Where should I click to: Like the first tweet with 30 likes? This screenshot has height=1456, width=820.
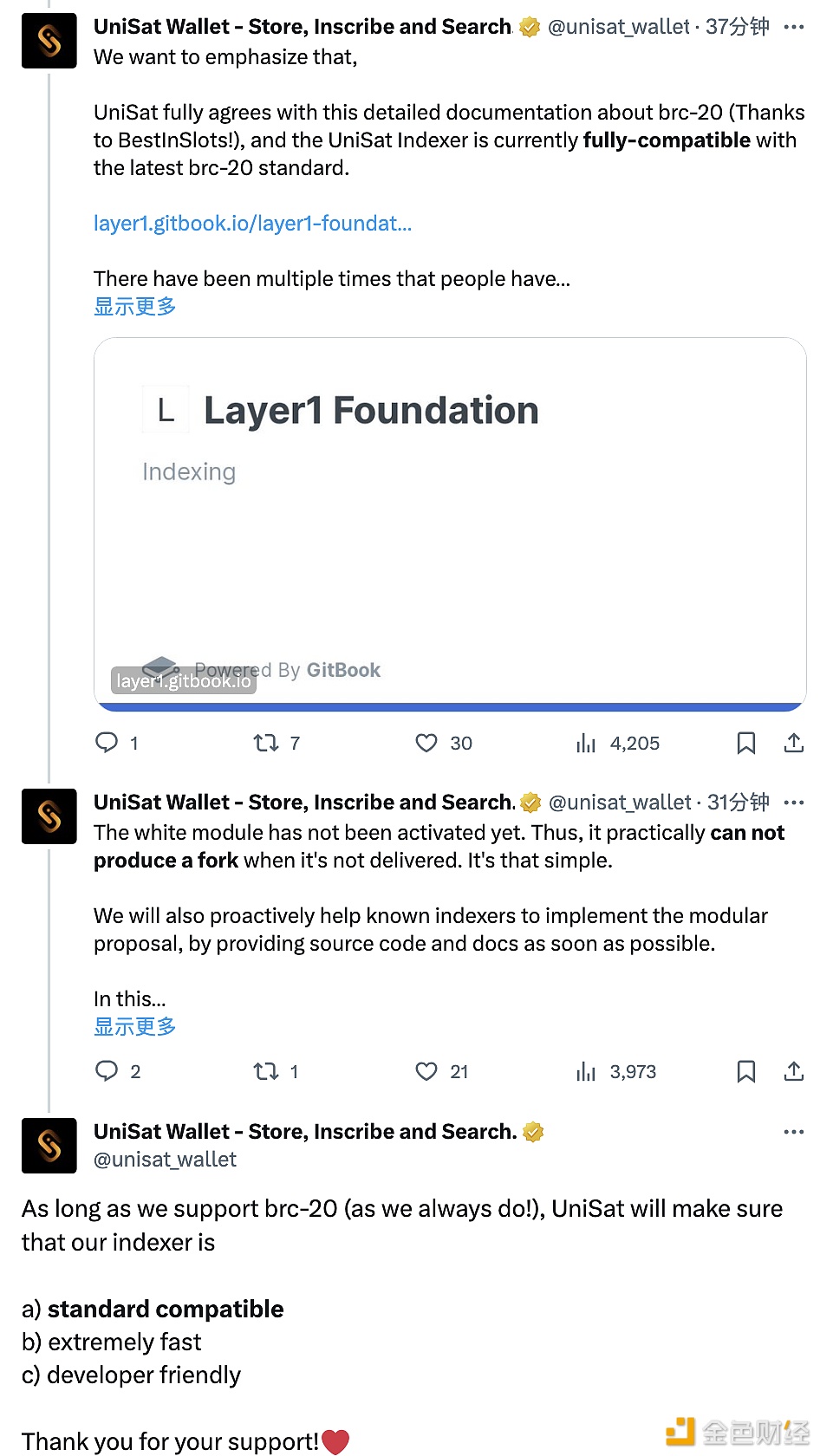pyautogui.click(x=426, y=743)
